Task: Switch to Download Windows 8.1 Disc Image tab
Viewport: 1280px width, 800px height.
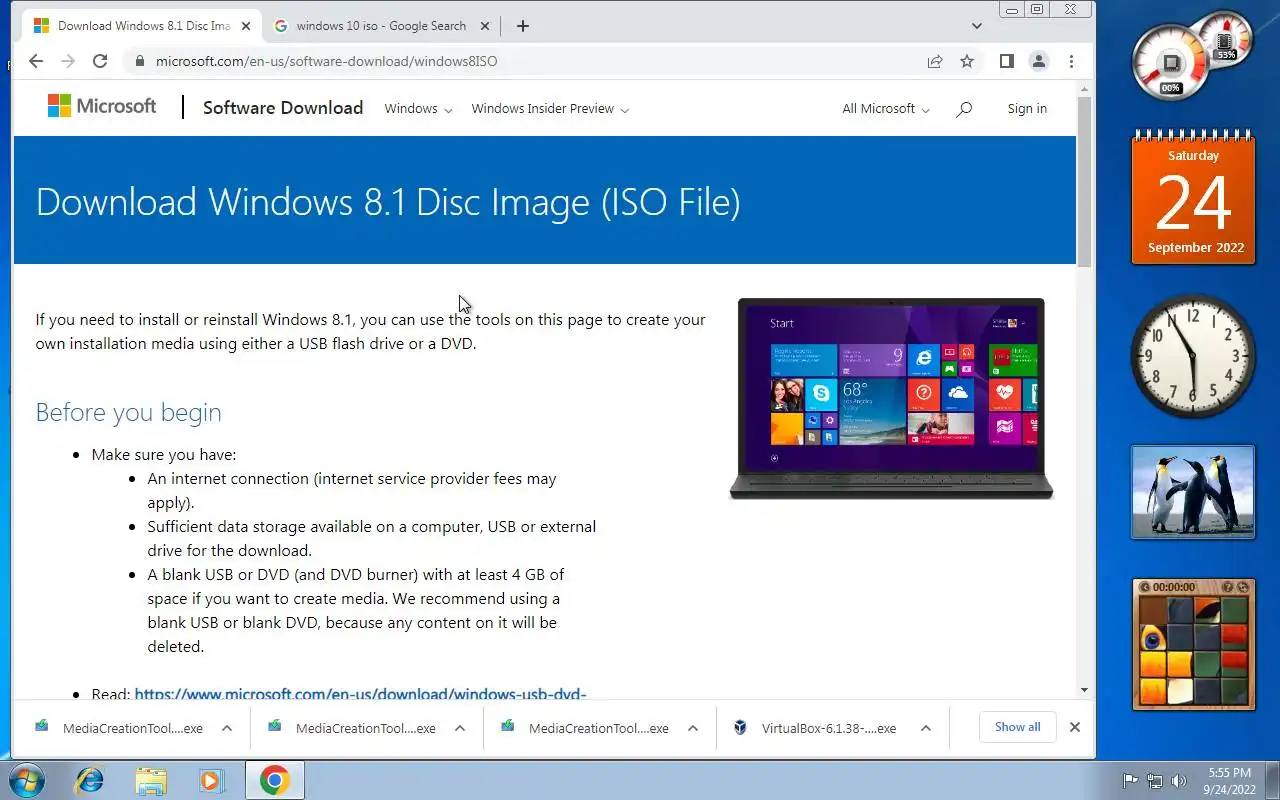Action: pyautogui.click(x=142, y=26)
